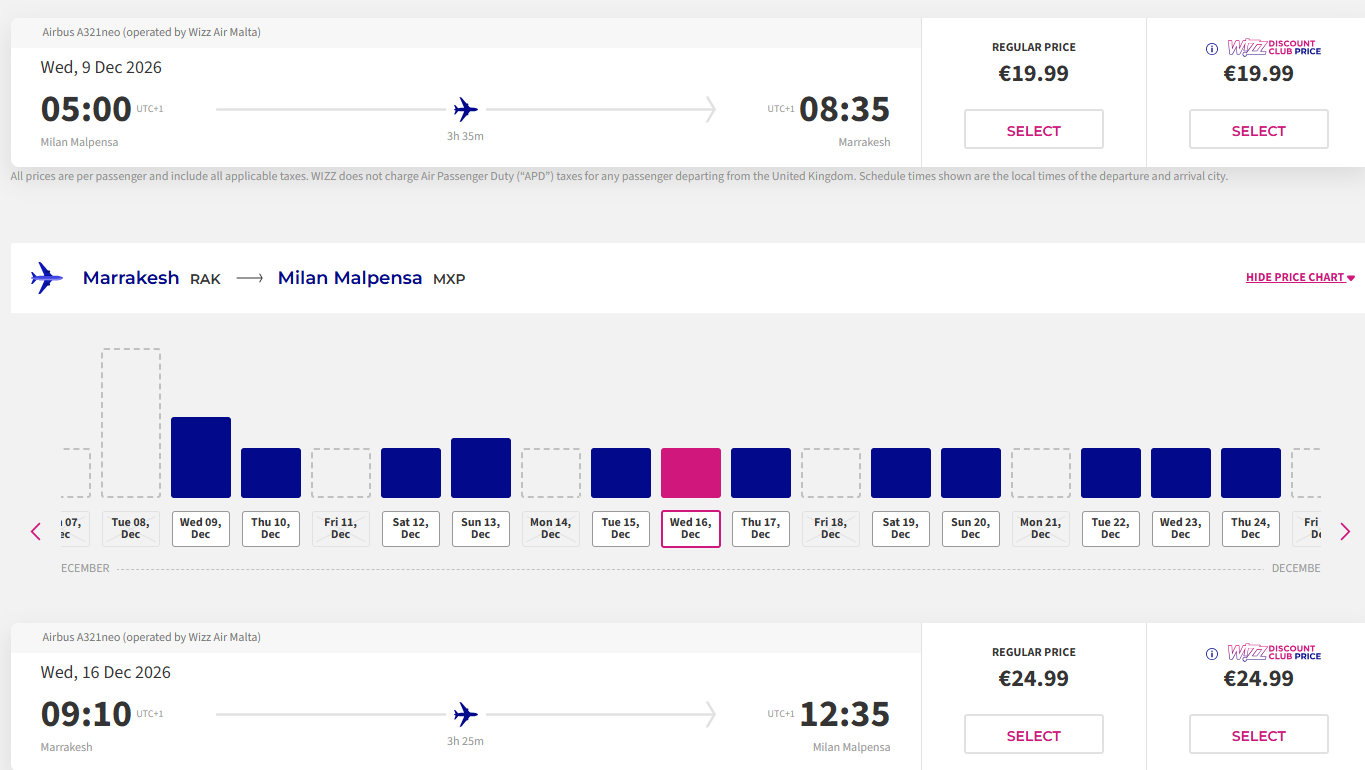
Task: Switch to the Thu 17, Dec date tab
Action: [761, 529]
